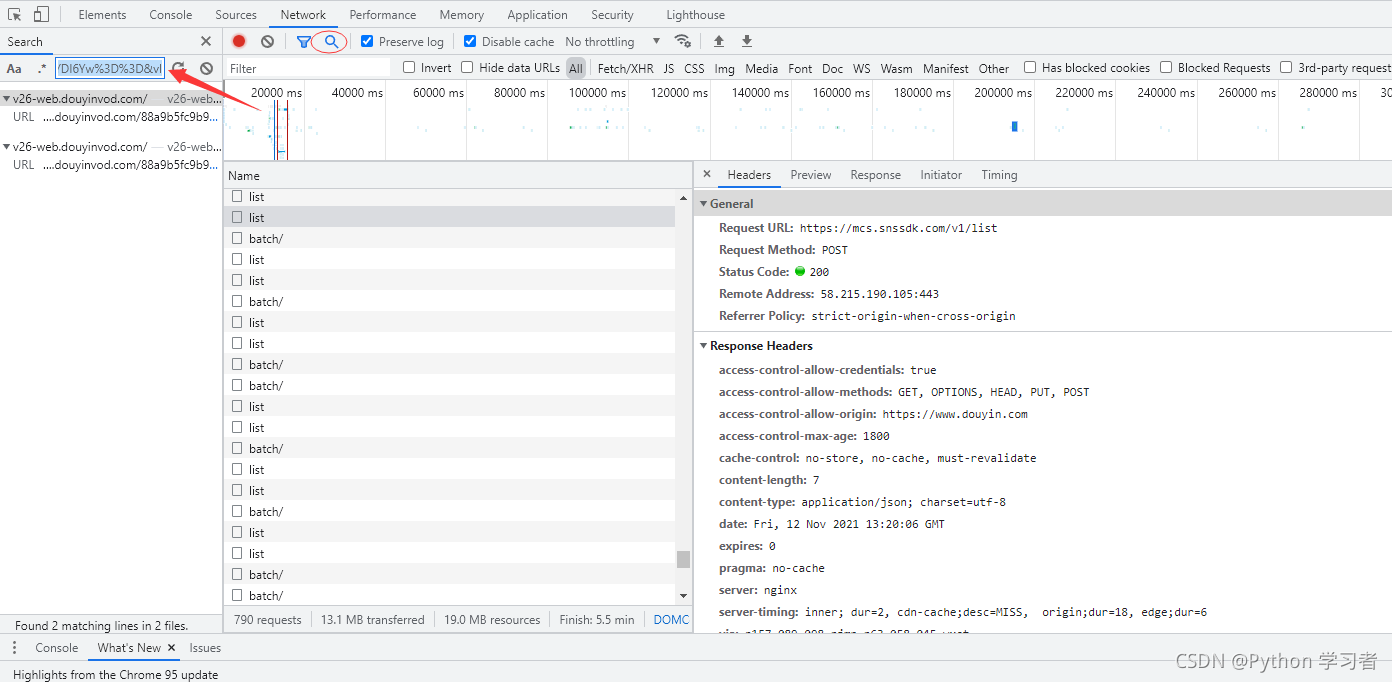The height and width of the screenshot is (682, 1392).
Task: Switch to the top Console tab
Action: tap(171, 14)
